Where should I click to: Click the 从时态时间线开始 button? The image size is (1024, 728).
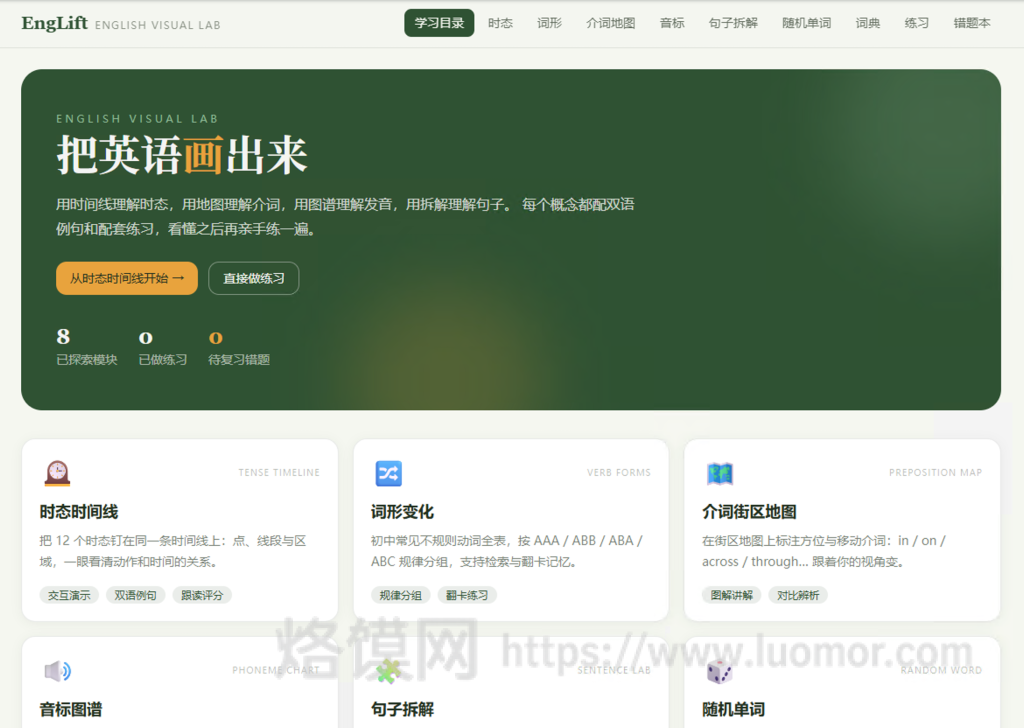point(127,278)
